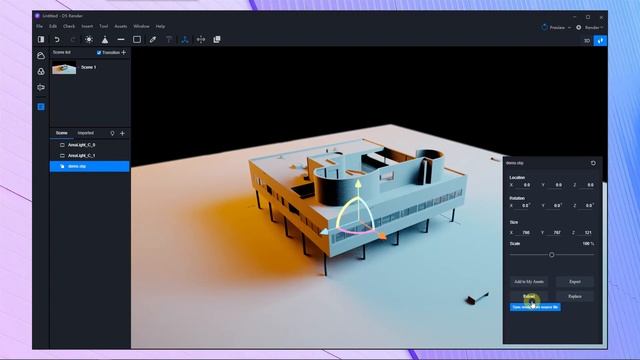Click the blue sync button at top right
This screenshot has width=640, height=360.
tap(600, 40)
